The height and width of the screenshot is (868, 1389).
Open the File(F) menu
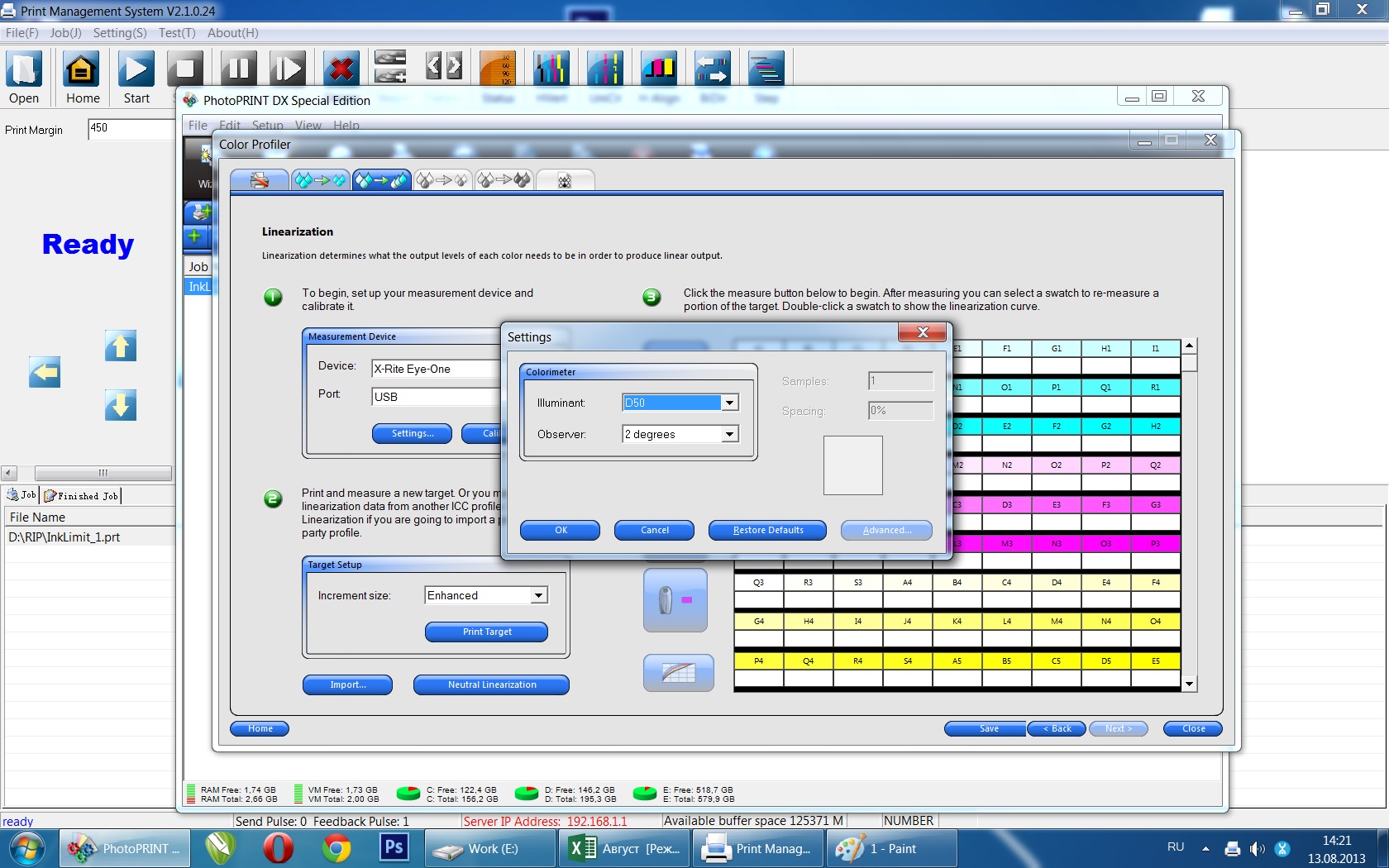22,33
